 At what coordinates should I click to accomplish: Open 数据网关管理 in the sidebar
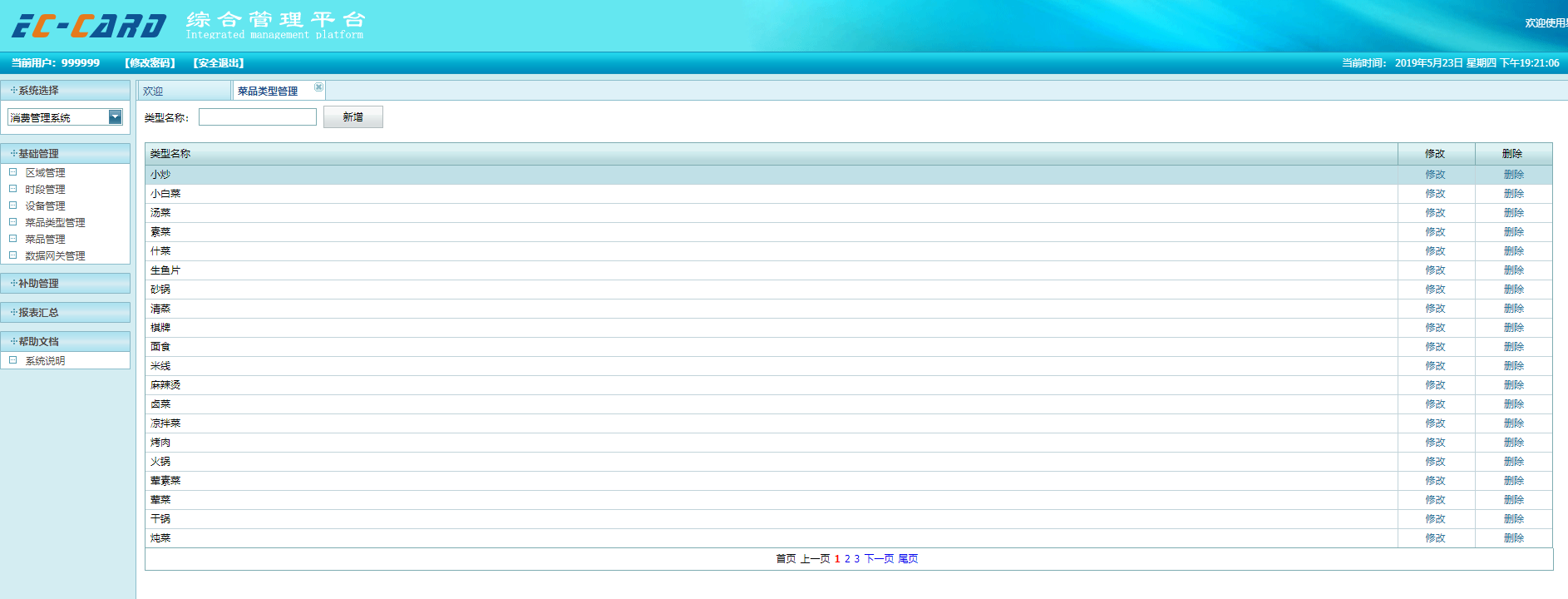(x=55, y=255)
